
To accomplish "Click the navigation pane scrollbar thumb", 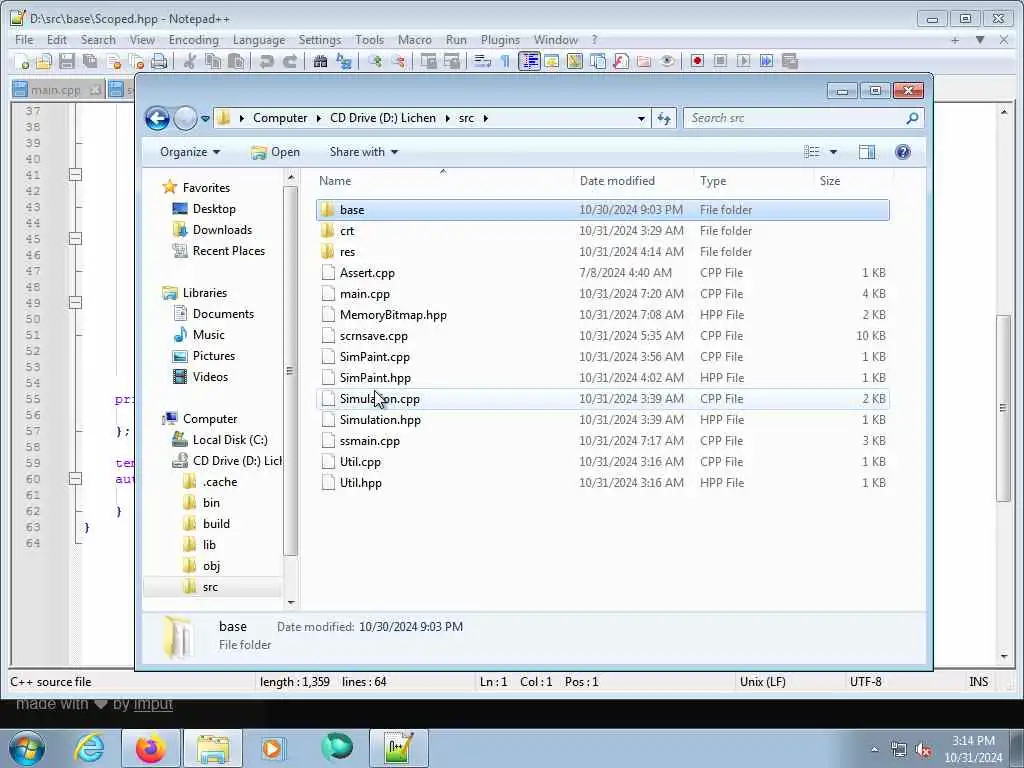I will click(x=291, y=371).
